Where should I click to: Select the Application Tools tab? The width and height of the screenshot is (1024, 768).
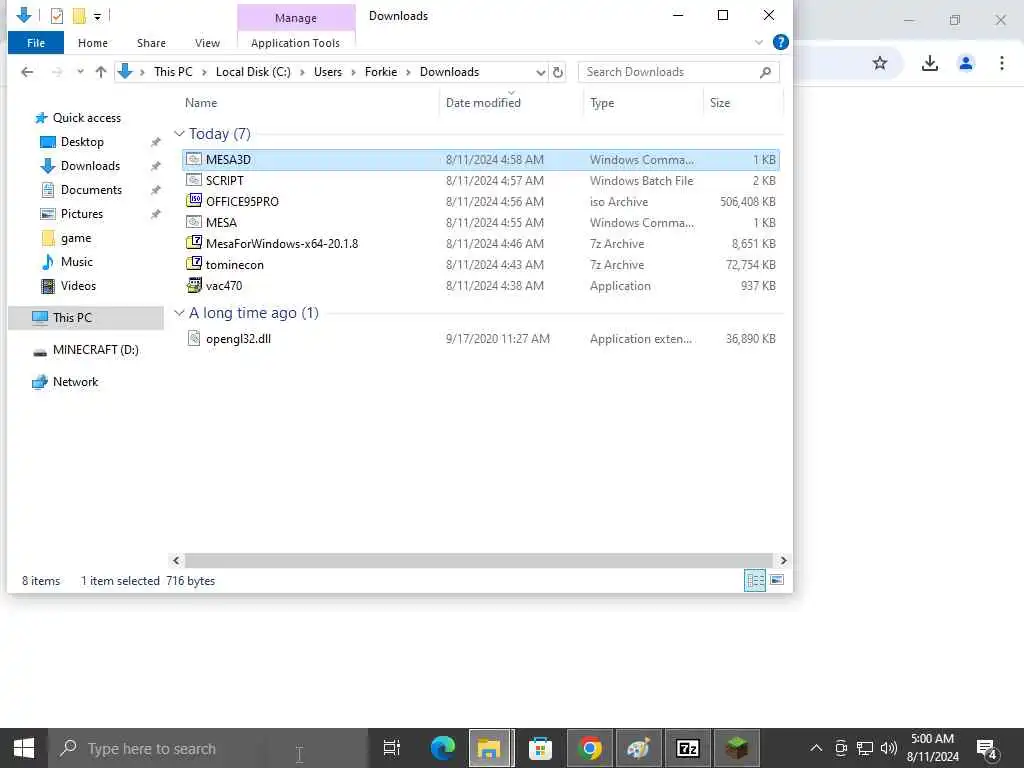(295, 43)
